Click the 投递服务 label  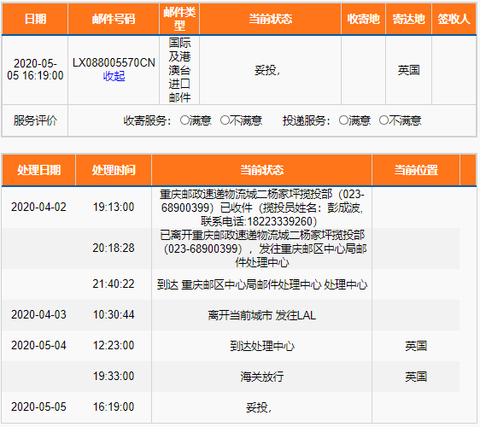click(306, 120)
